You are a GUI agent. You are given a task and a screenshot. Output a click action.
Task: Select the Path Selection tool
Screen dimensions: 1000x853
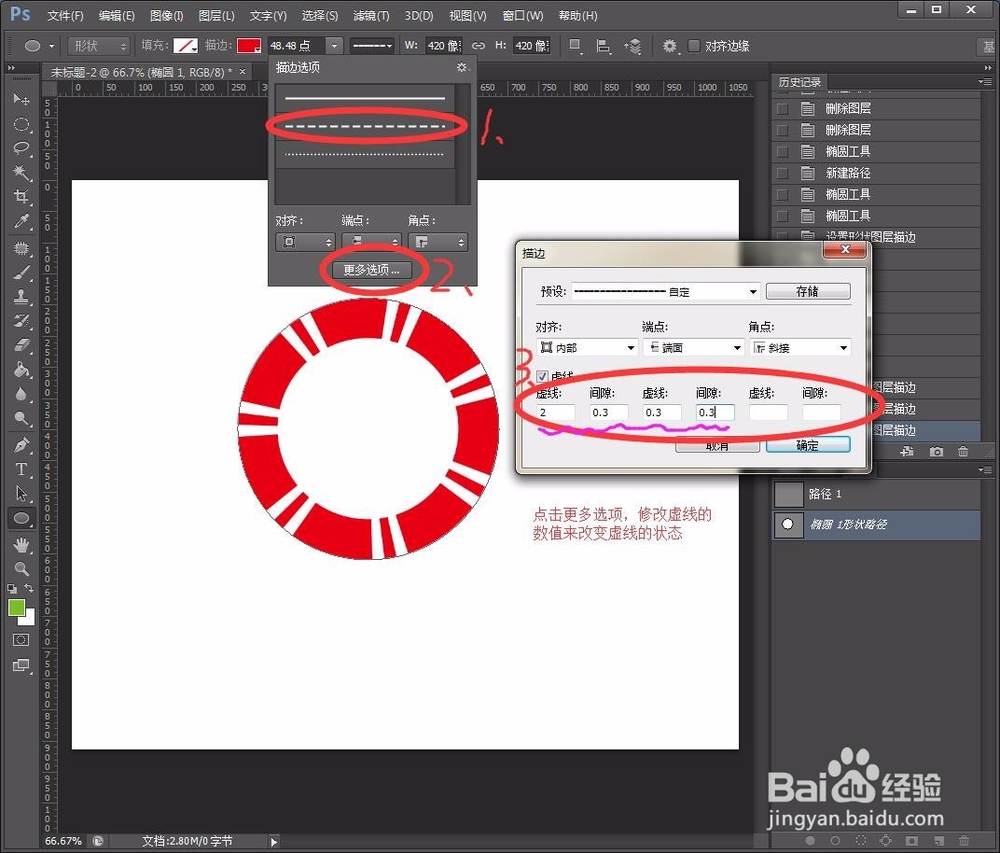(x=21, y=493)
